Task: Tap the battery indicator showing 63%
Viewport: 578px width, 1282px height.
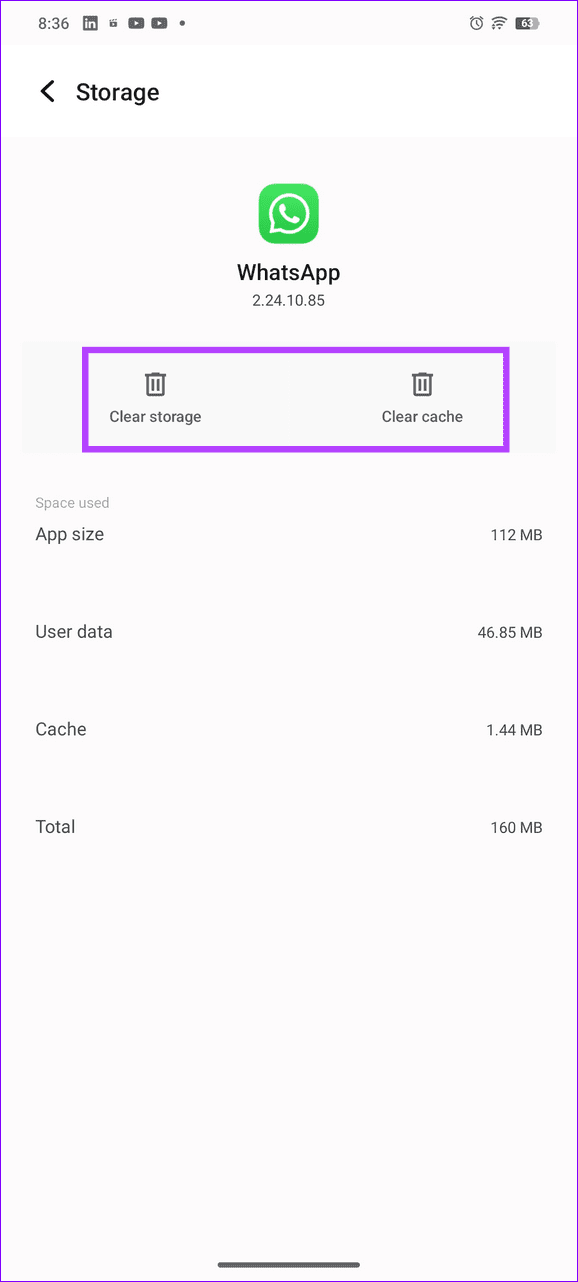Action: [527, 23]
